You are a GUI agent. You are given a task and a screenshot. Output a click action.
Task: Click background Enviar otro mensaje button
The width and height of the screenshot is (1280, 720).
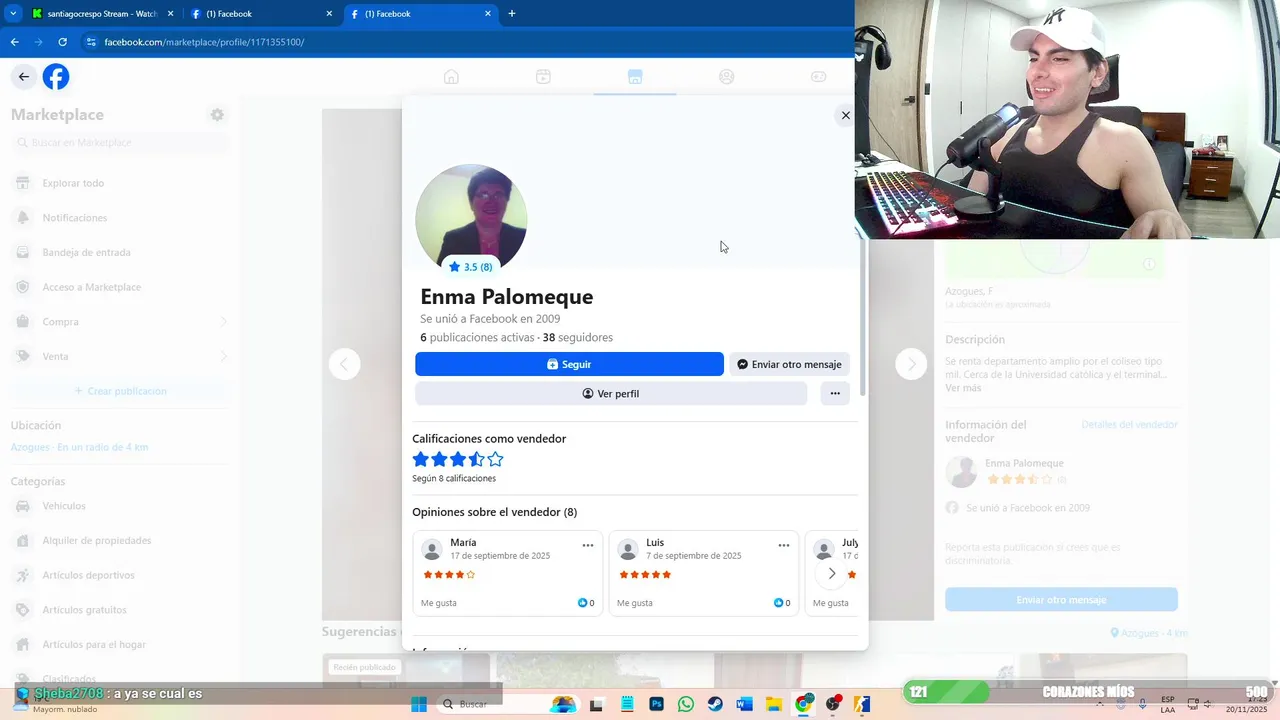click(x=1061, y=600)
